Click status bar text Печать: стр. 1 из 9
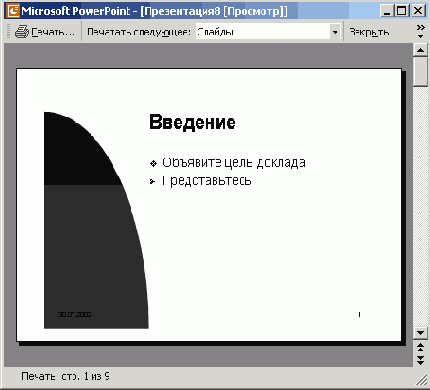Viewport: 430px width, 390px height. click(x=65, y=376)
